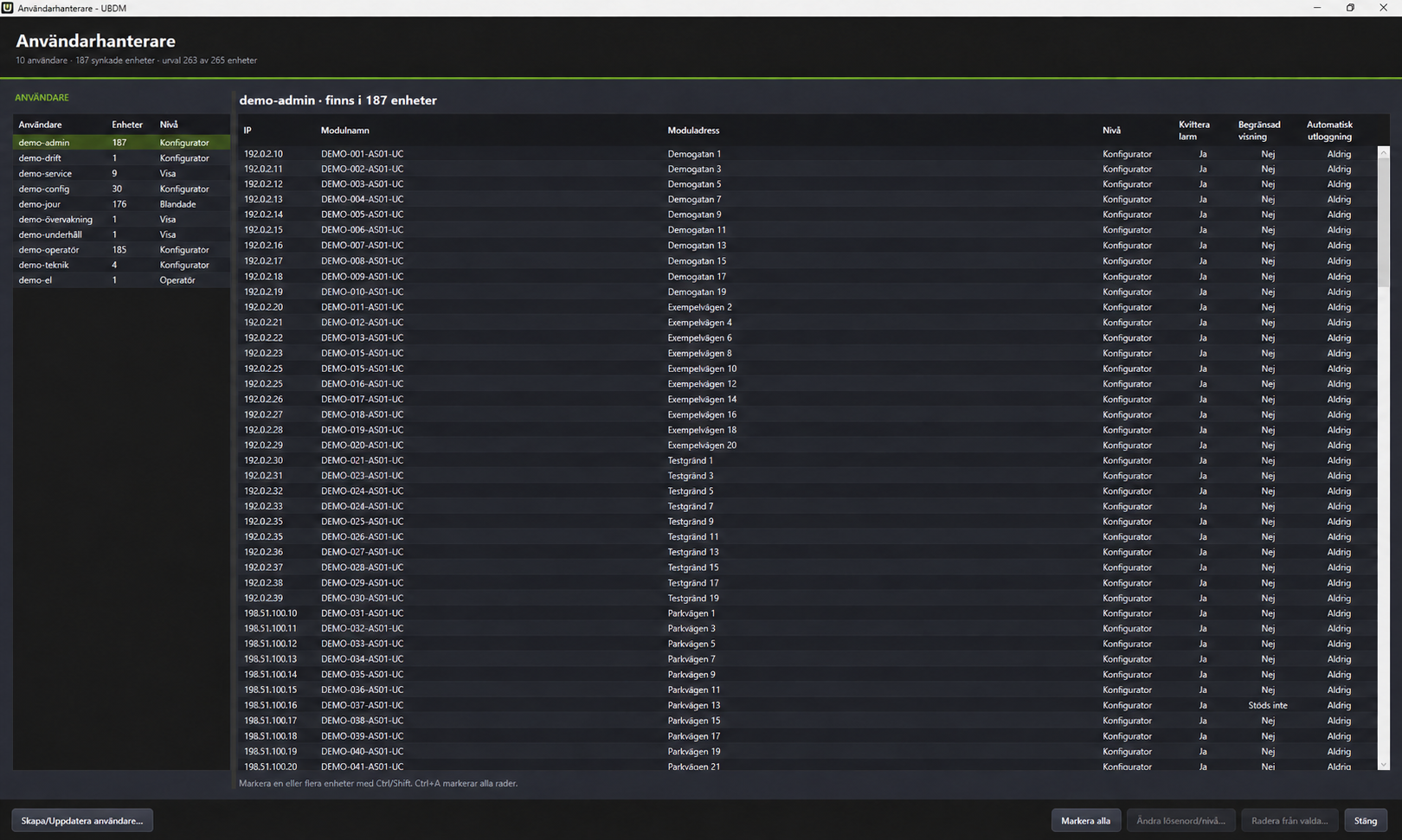The width and height of the screenshot is (1402, 840).
Task: Click the Kvittera larm column header
Action: 1194,131
